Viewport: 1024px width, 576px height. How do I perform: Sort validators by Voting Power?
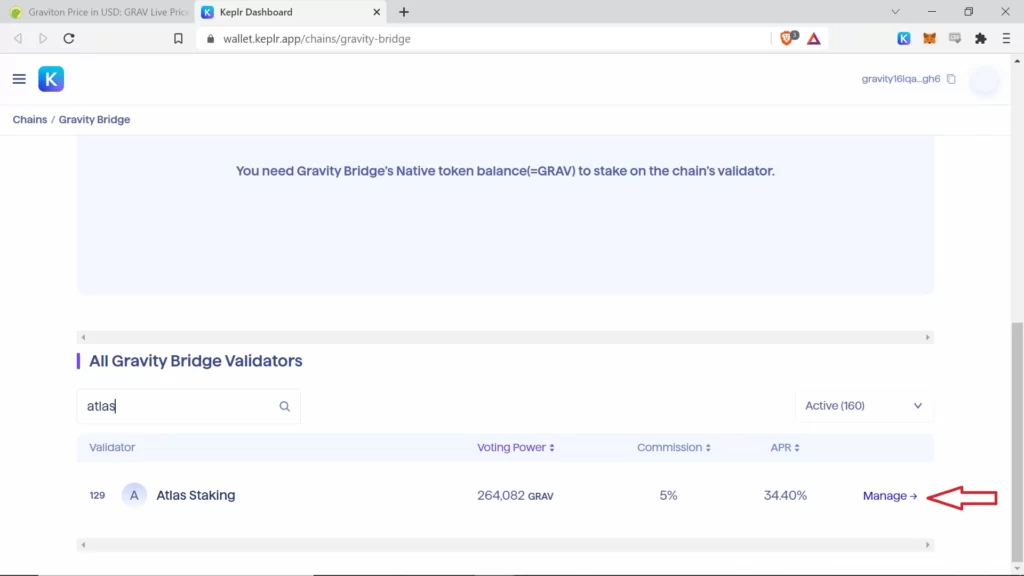[x=515, y=447]
